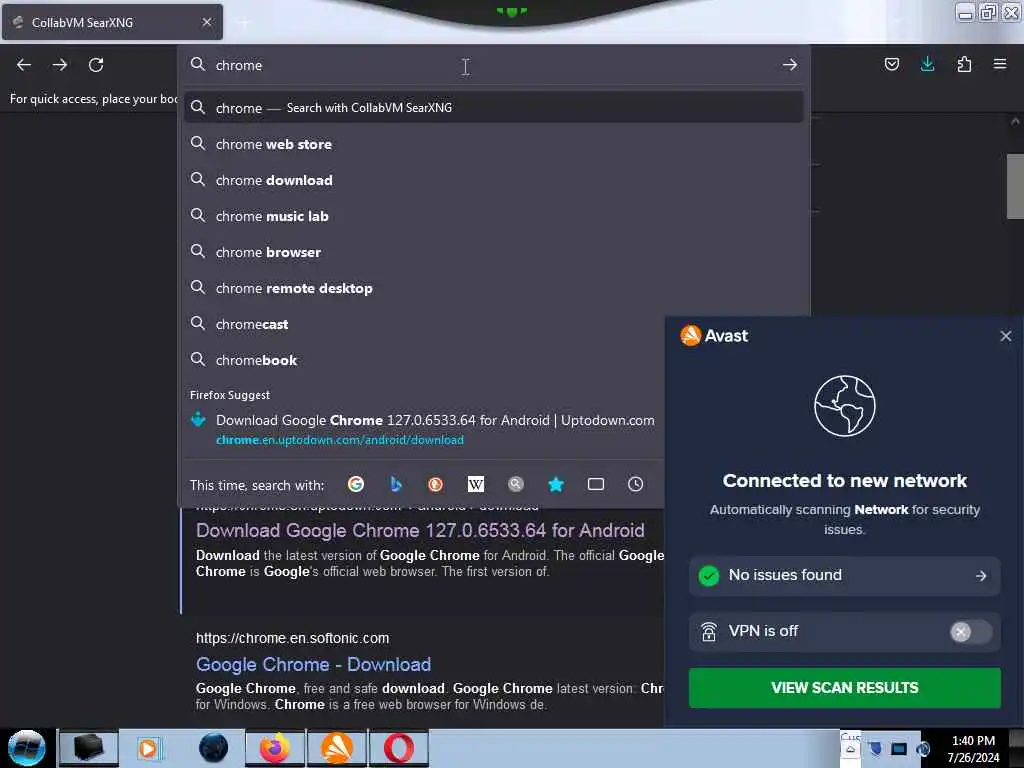The height and width of the screenshot is (768, 1024).
Task: Open the Avast icon on the taskbar
Action: (x=336, y=748)
